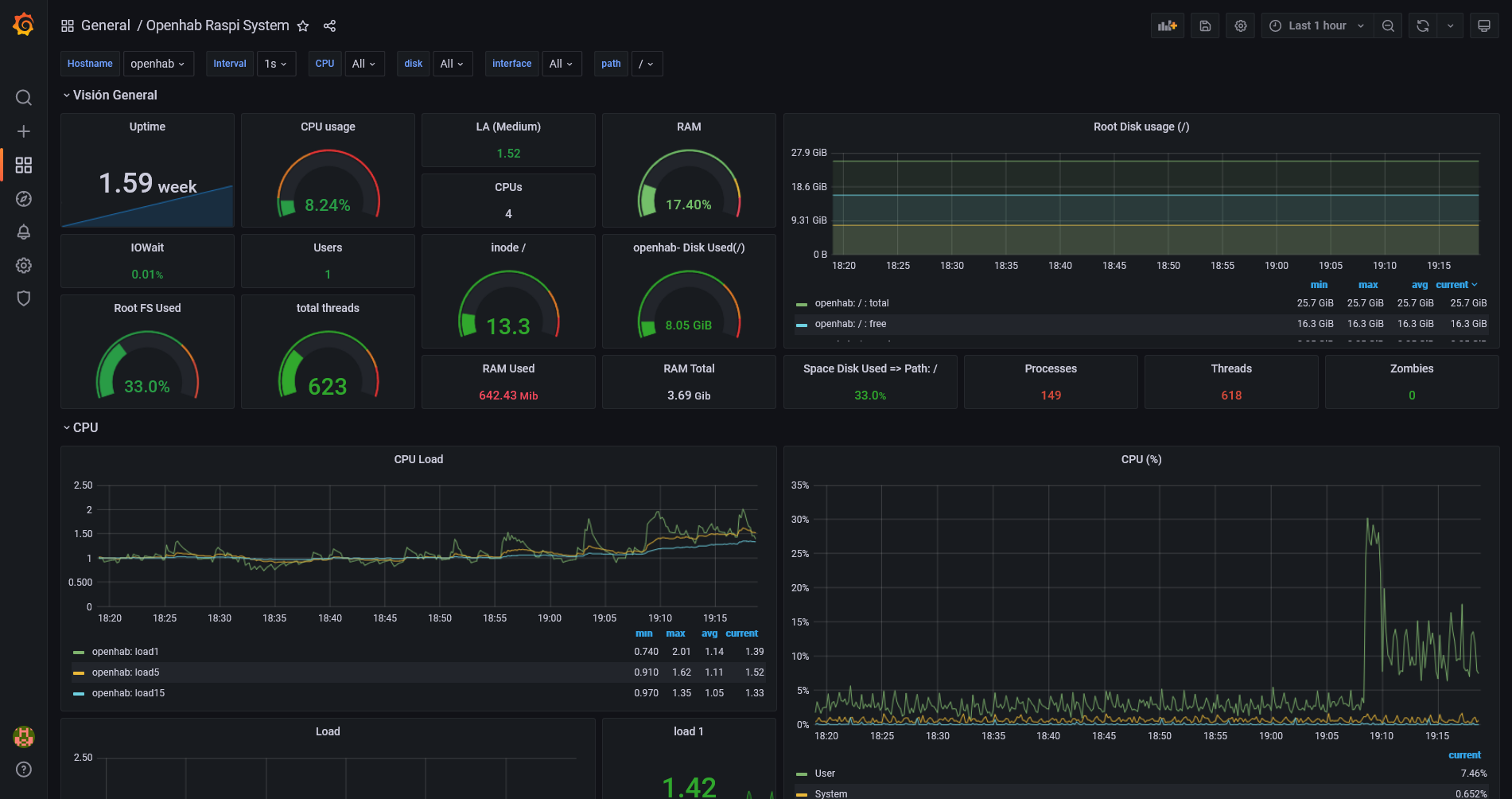1512x799 pixels.
Task: Open the Explore compass icon
Action: [24, 199]
